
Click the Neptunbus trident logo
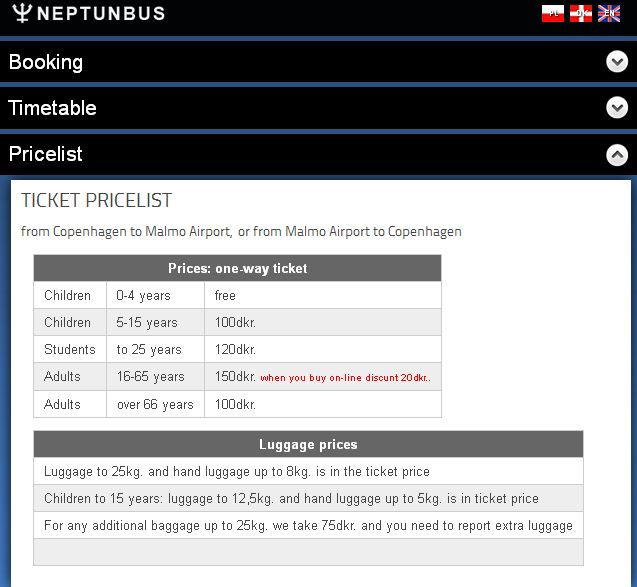19,13
